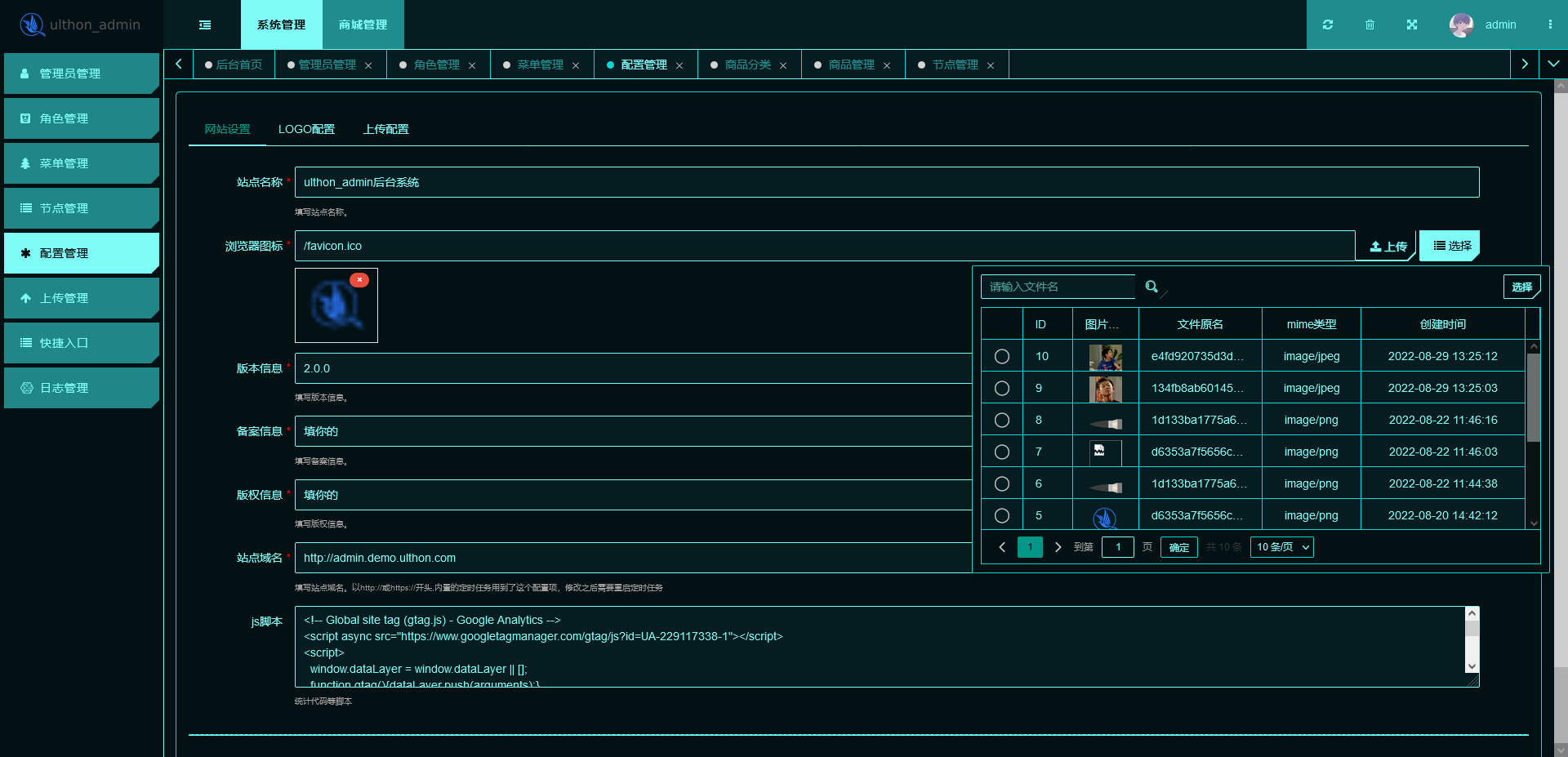Click the admin user avatar
Screen dimensions: 1568x757
[x=1461, y=24]
